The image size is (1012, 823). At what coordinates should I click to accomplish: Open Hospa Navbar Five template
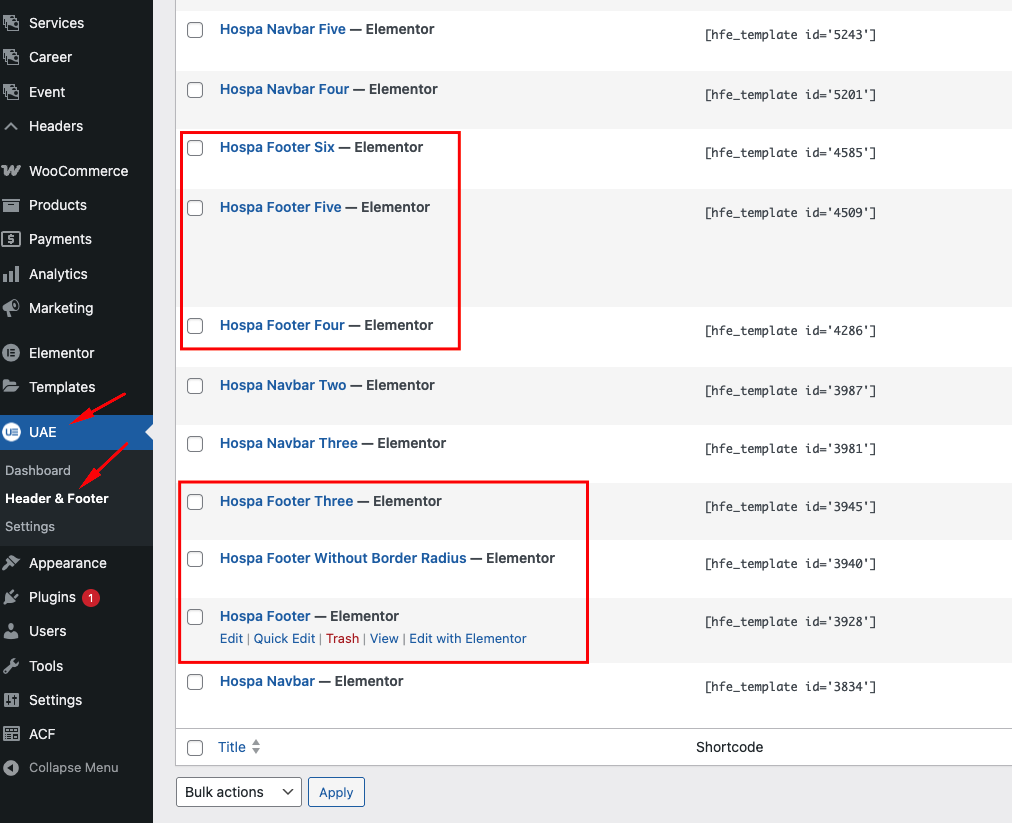point(283,29)
